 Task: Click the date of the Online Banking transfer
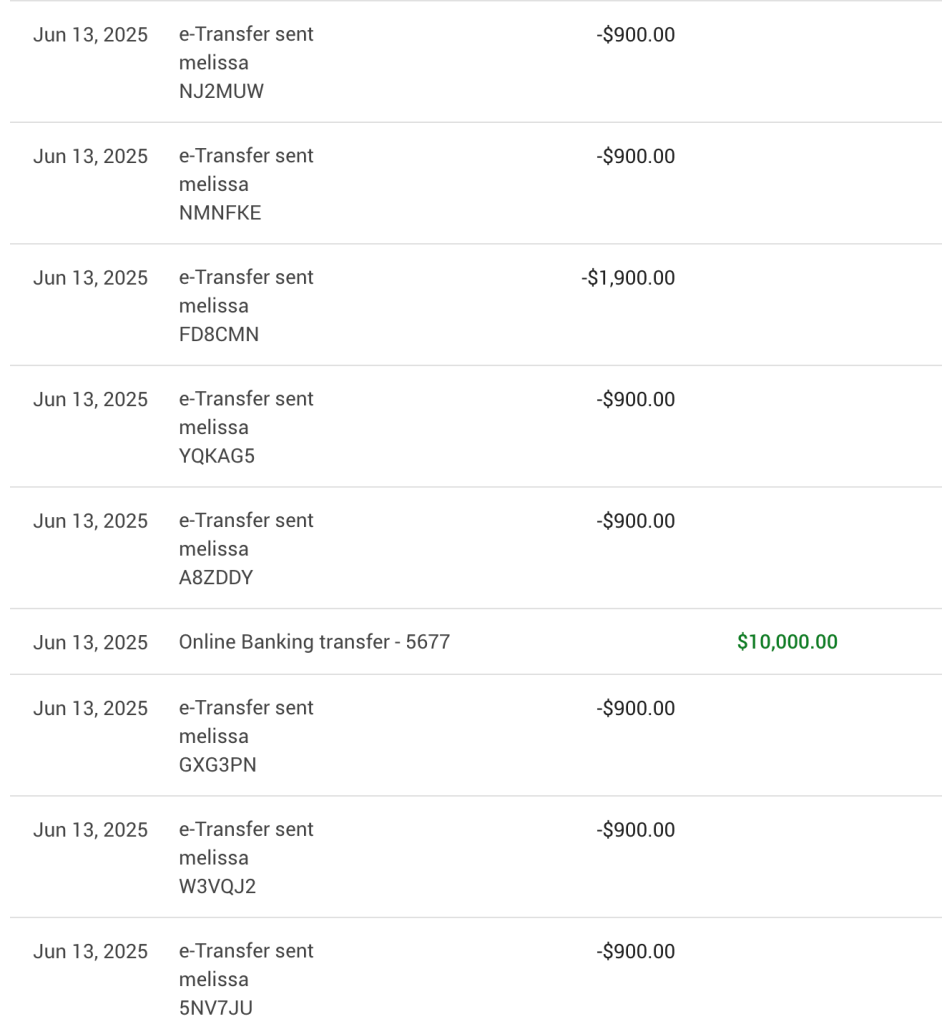90,642
